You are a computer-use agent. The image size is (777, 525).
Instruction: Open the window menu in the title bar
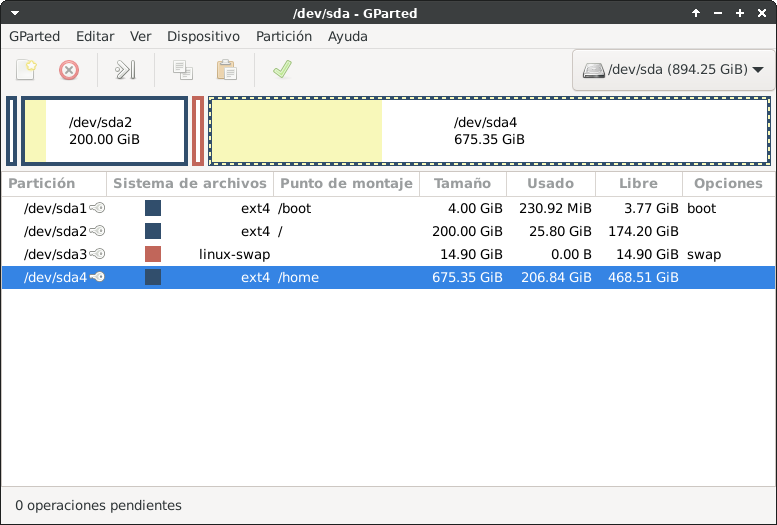pyautogui.click(x=11, y=13)
